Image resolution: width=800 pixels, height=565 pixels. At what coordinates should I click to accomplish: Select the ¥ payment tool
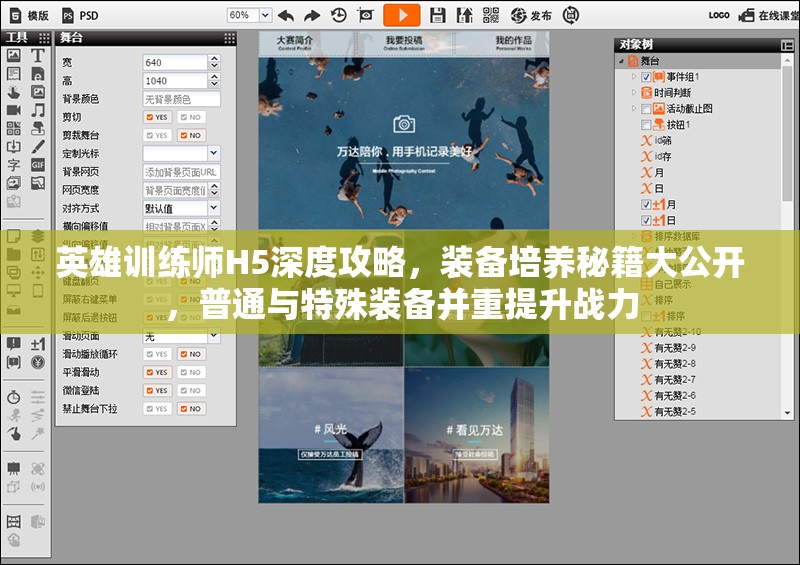point(38,362)
